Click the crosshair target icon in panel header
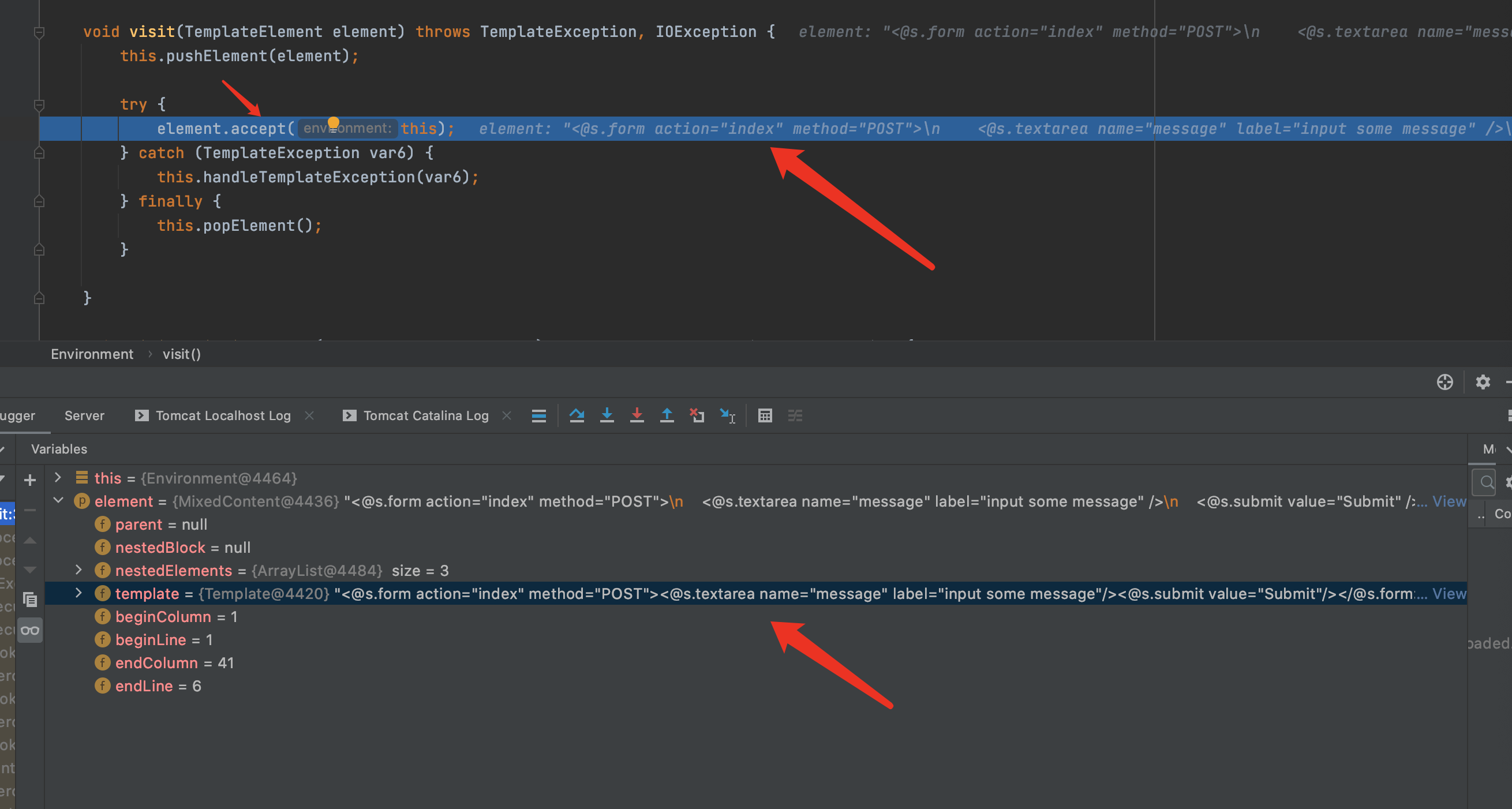Image resolution: width=1512 pixels, height=809 pixels. tap(1444, 382)
